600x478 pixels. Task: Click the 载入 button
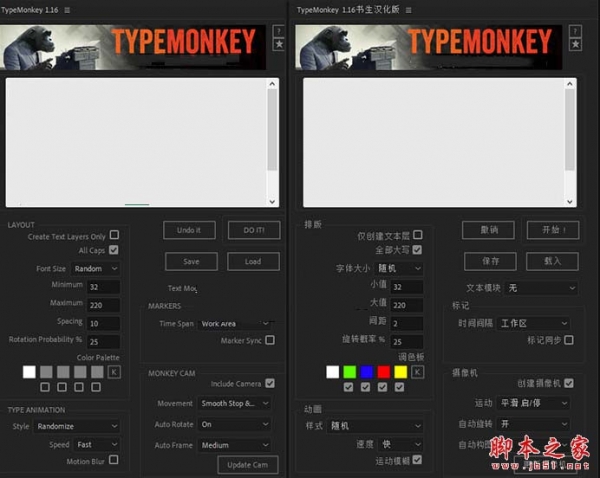(552, 261)
